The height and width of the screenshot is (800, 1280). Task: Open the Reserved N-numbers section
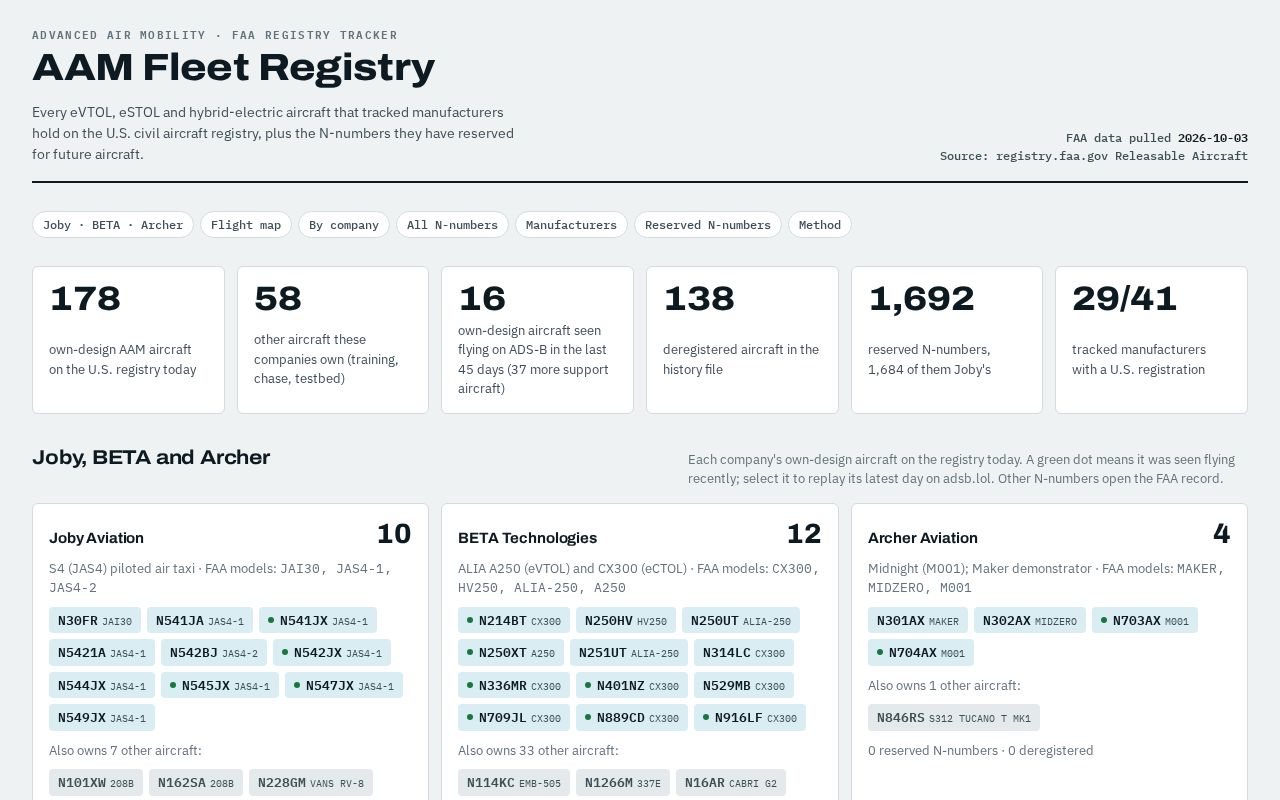[708, 225]
